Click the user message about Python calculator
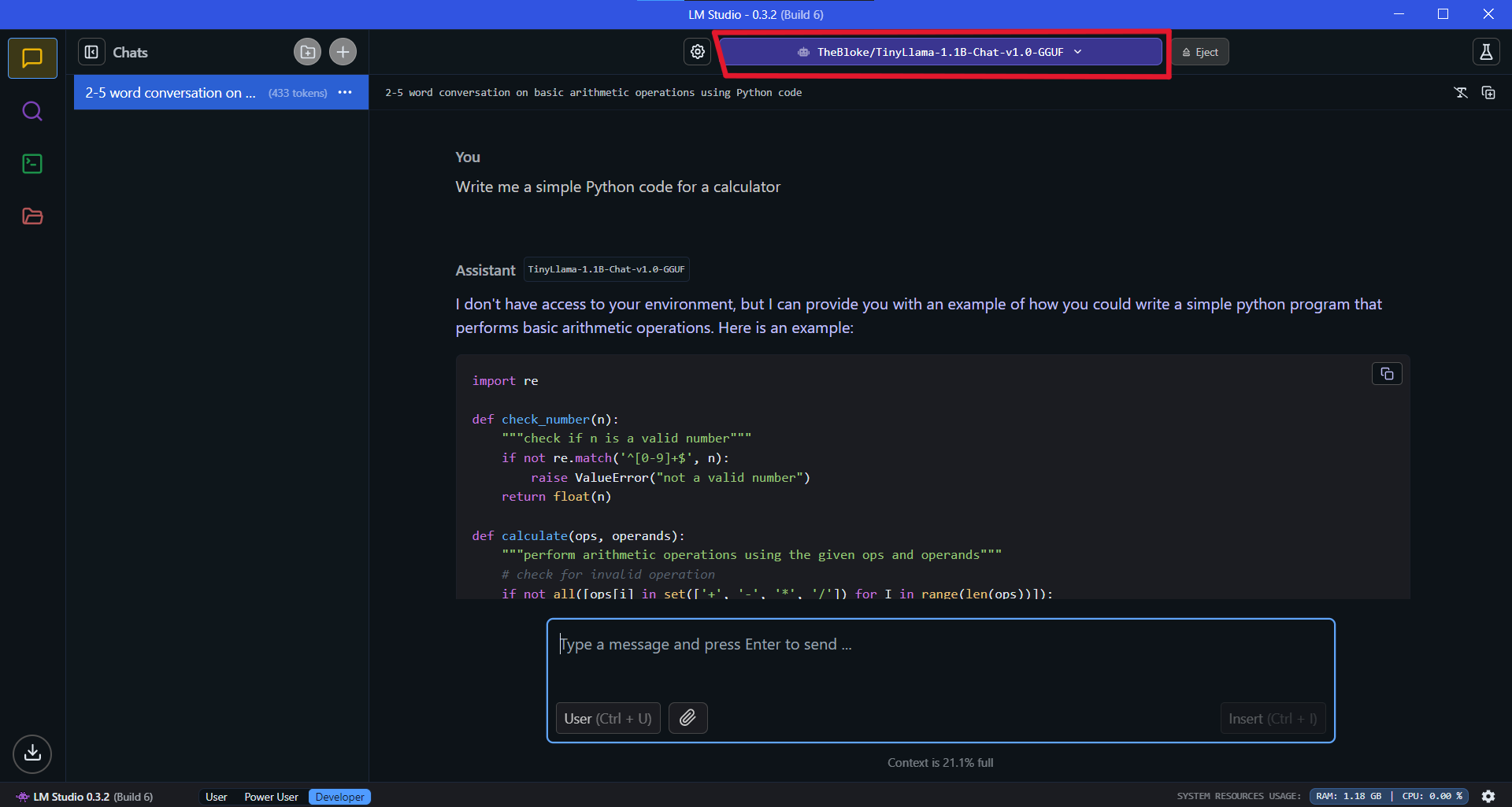Image resolution: width=1512 pixels, height=807 pixels. [618, 187]
